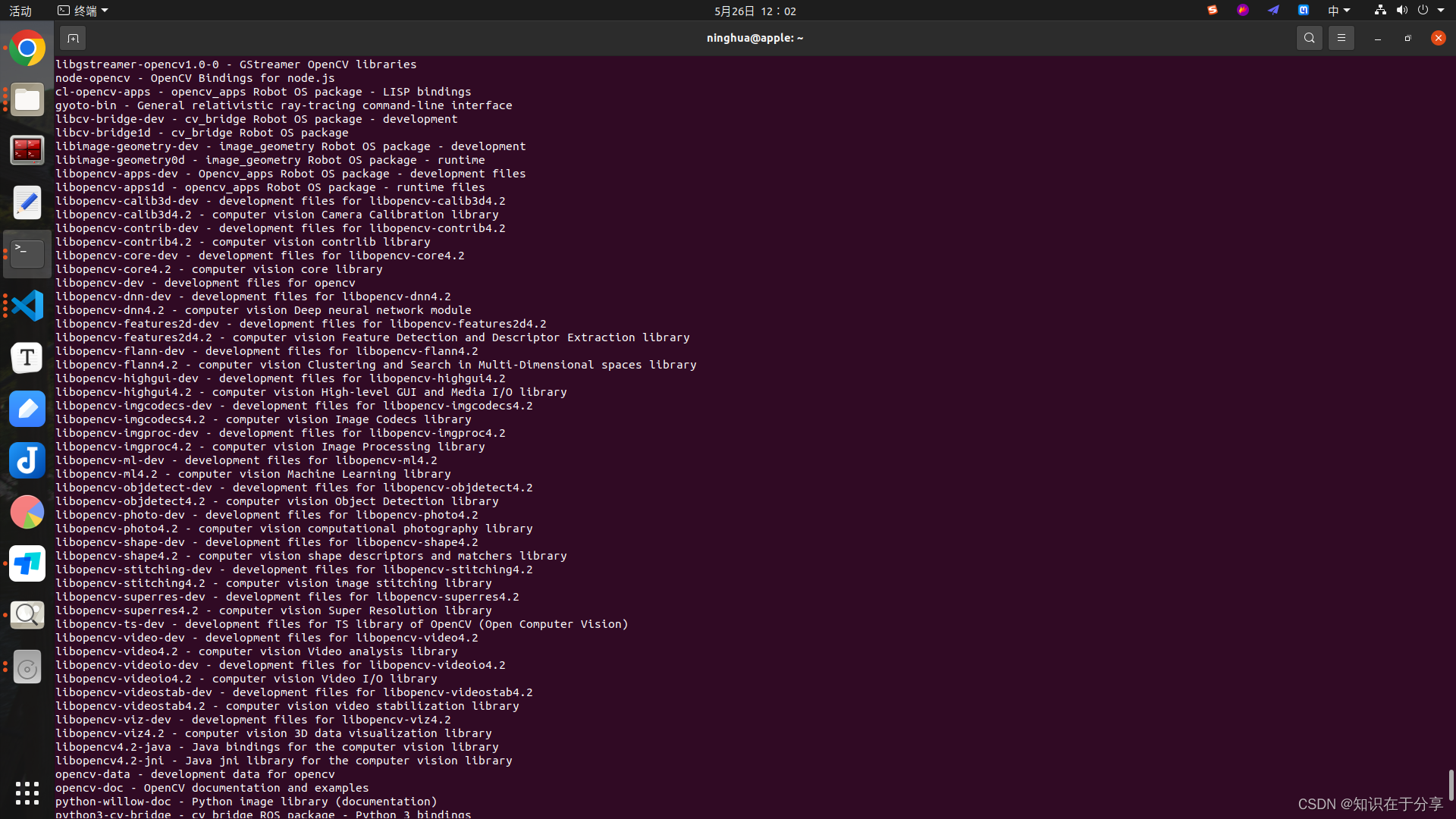Launch the Typora 'T' dock icon
The height and width of the screenshot is (819, 1456).
[27, 357]
